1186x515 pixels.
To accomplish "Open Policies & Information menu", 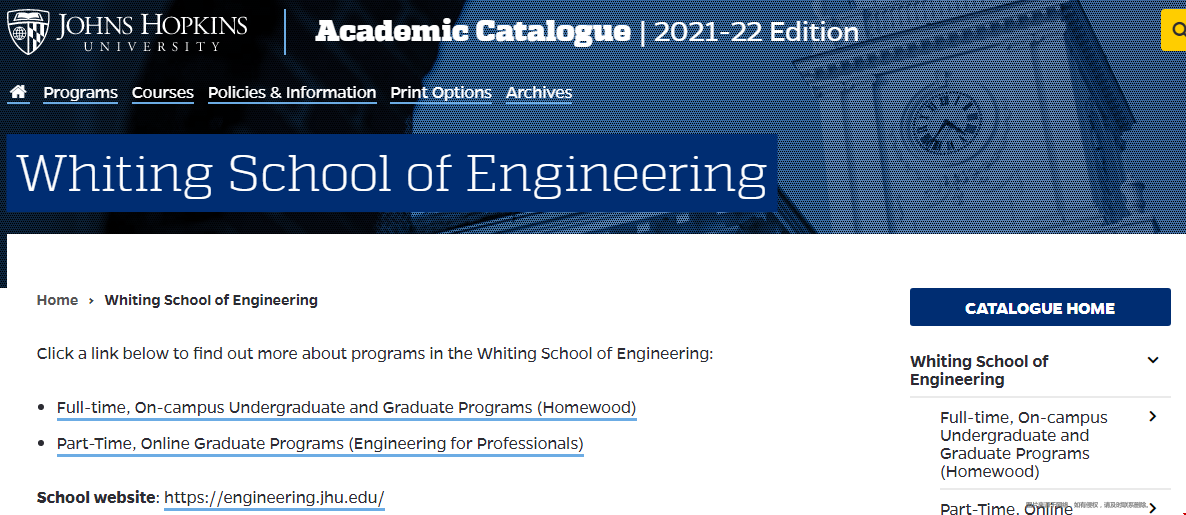I will (x=292, y=93).
